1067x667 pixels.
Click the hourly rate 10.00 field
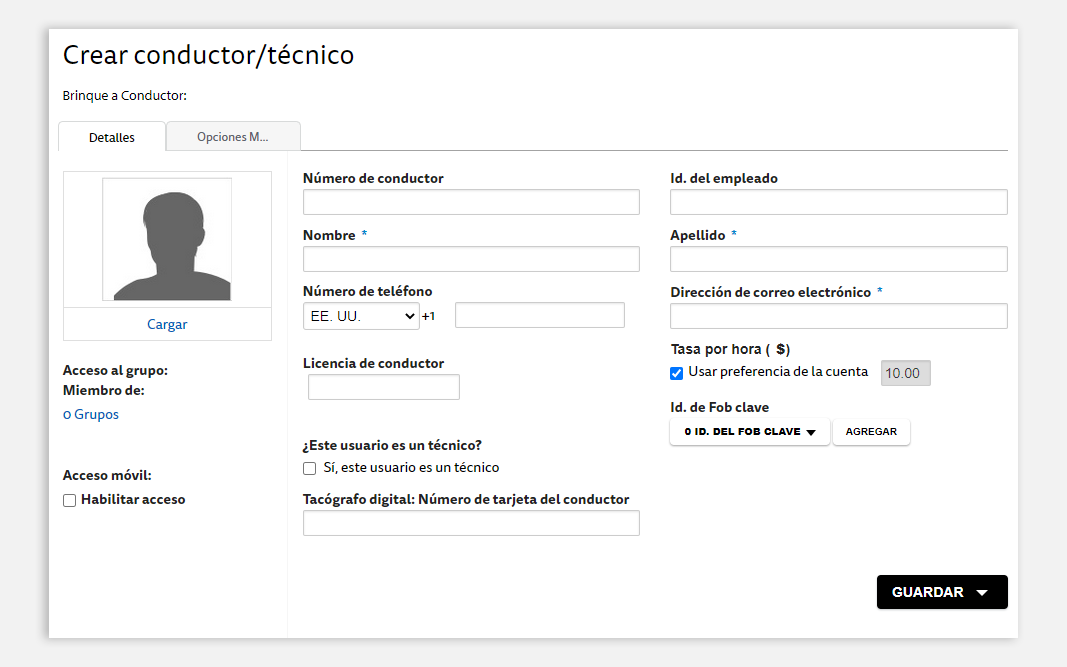[906, 373]
